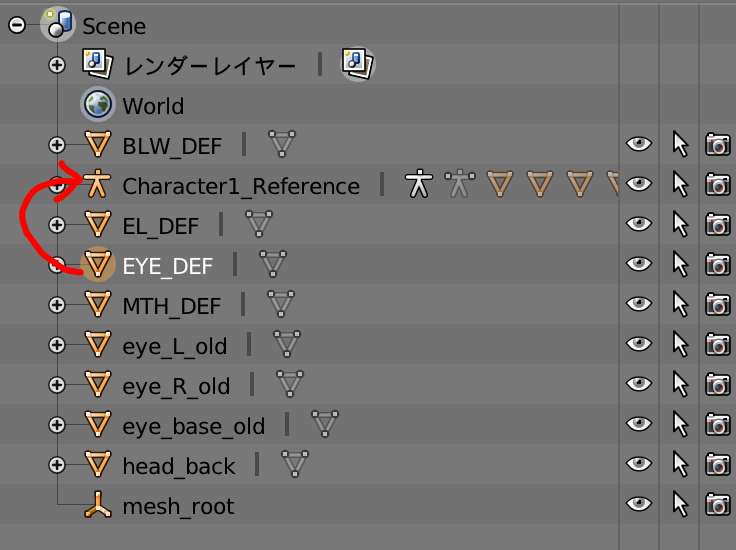This screenshot has width=736, height=550.
Task: Disable selection for Character1_Reference
Action: pos(680,184)
